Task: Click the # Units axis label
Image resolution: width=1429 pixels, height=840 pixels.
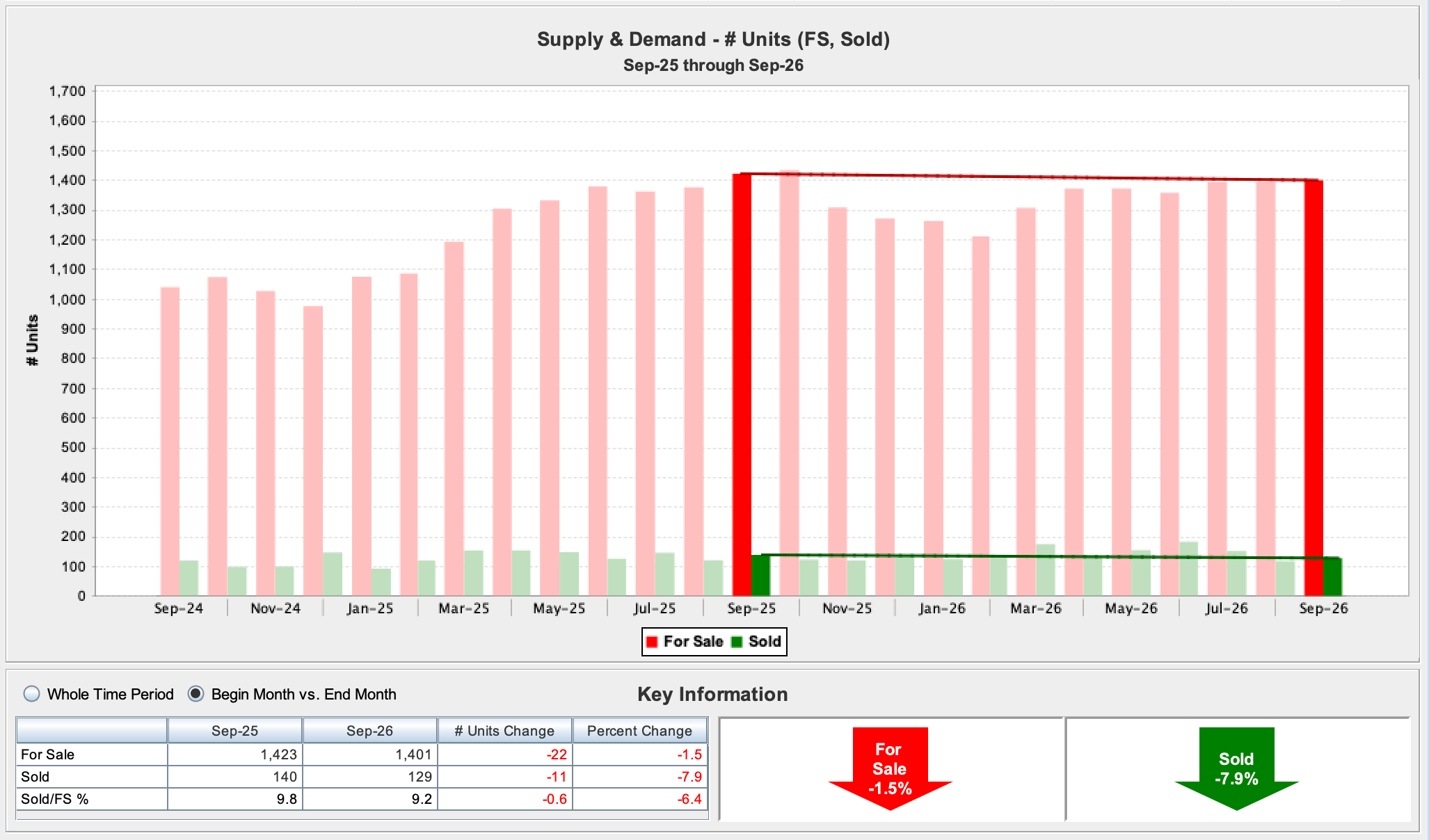Action: (32, 340)
